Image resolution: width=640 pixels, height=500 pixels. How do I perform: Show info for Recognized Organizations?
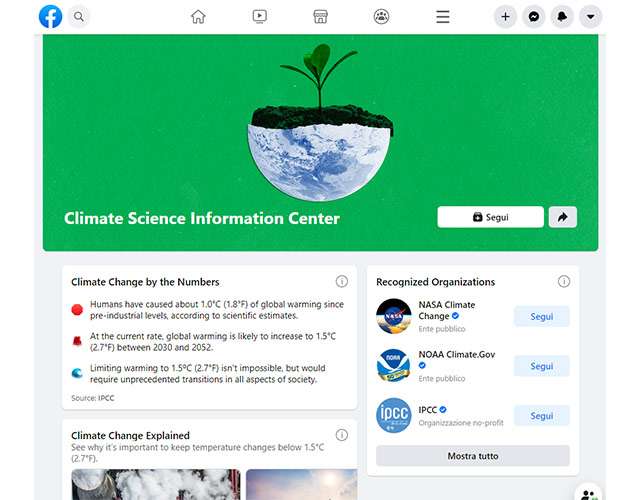pyautogui.click(x=564, y=281)
